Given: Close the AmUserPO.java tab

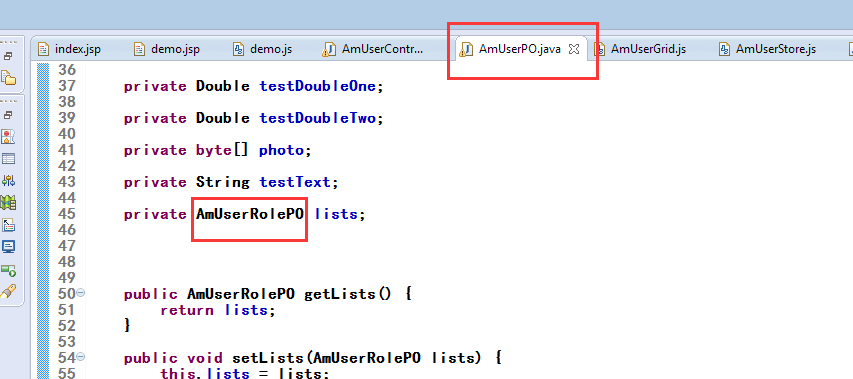Looking at the screenshot, I should coord(573,49).
